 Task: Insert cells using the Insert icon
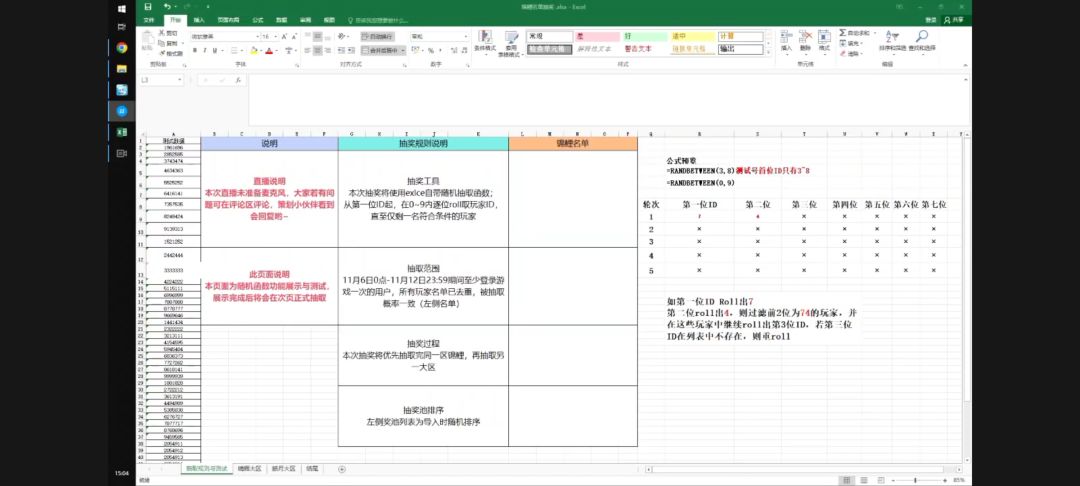(x=786, y=41)
